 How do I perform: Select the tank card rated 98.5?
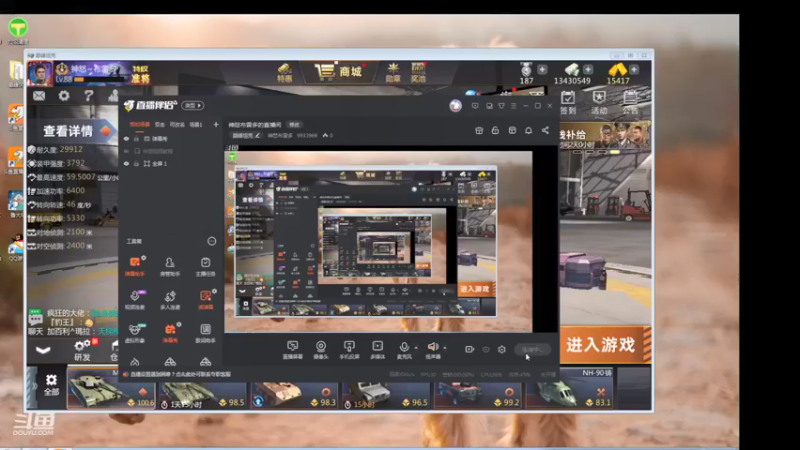(x=203, y=395)
